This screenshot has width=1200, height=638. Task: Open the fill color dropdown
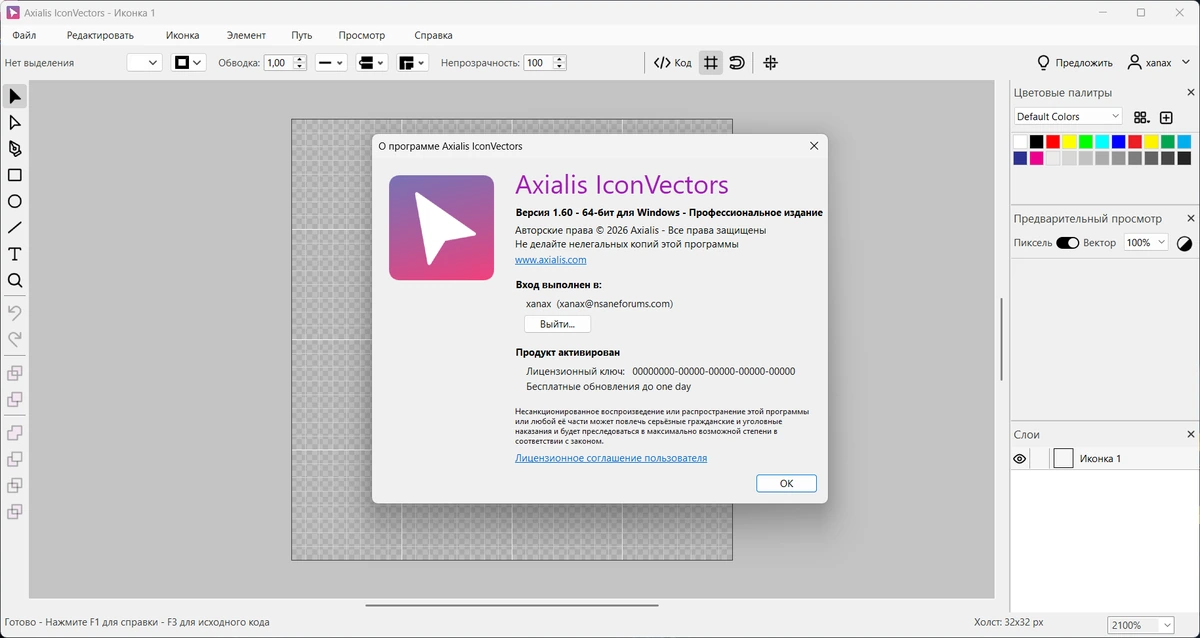145,62
